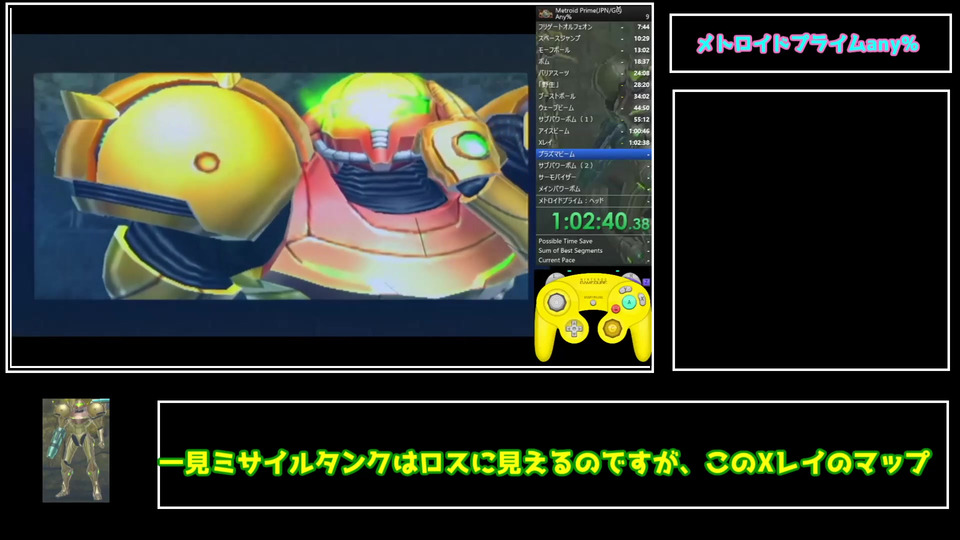
Task: Click the D-pad on controller display
Action: (x=574, y=329)
